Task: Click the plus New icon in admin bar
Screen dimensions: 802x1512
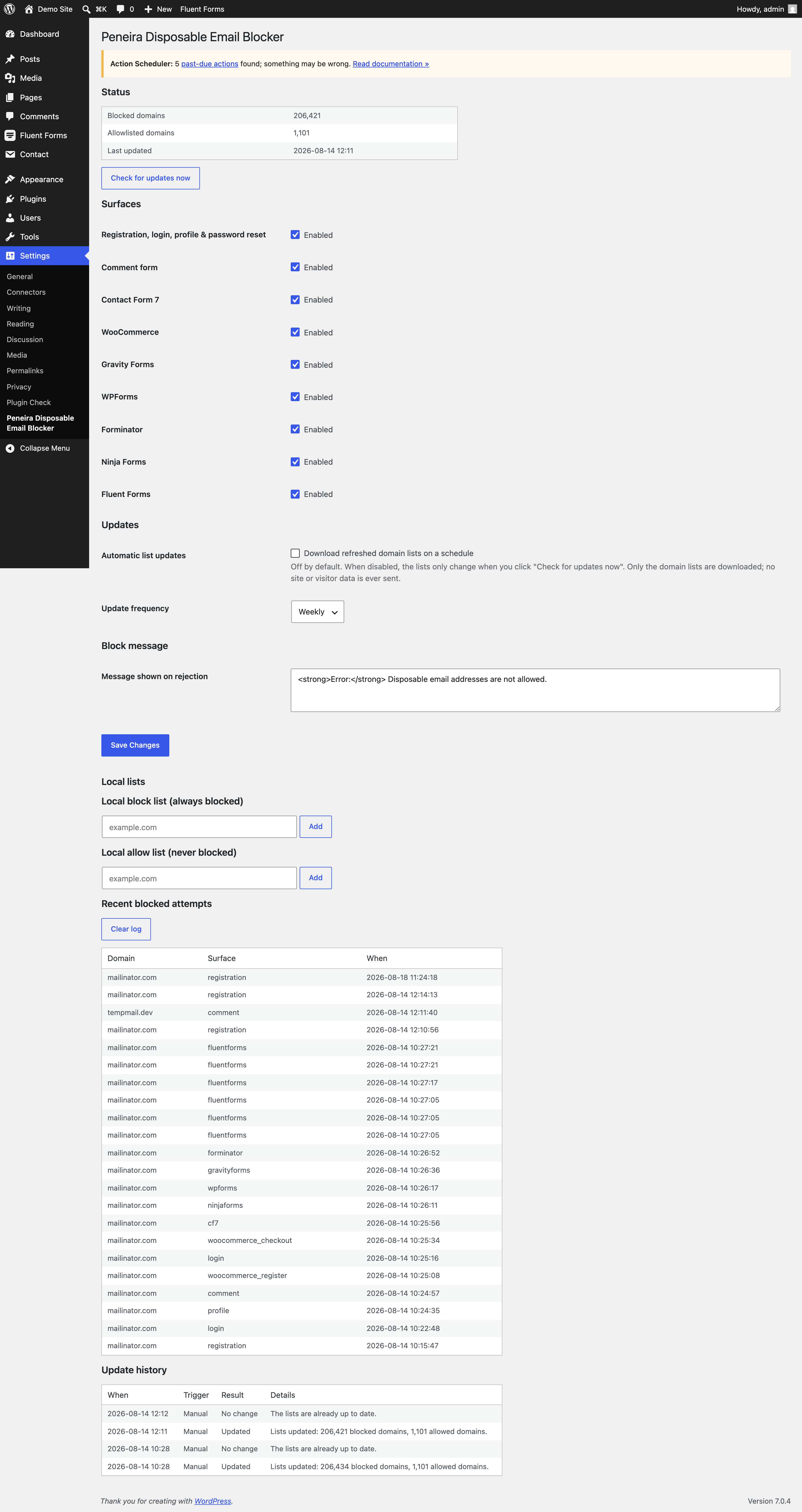Action: (148, 9)
